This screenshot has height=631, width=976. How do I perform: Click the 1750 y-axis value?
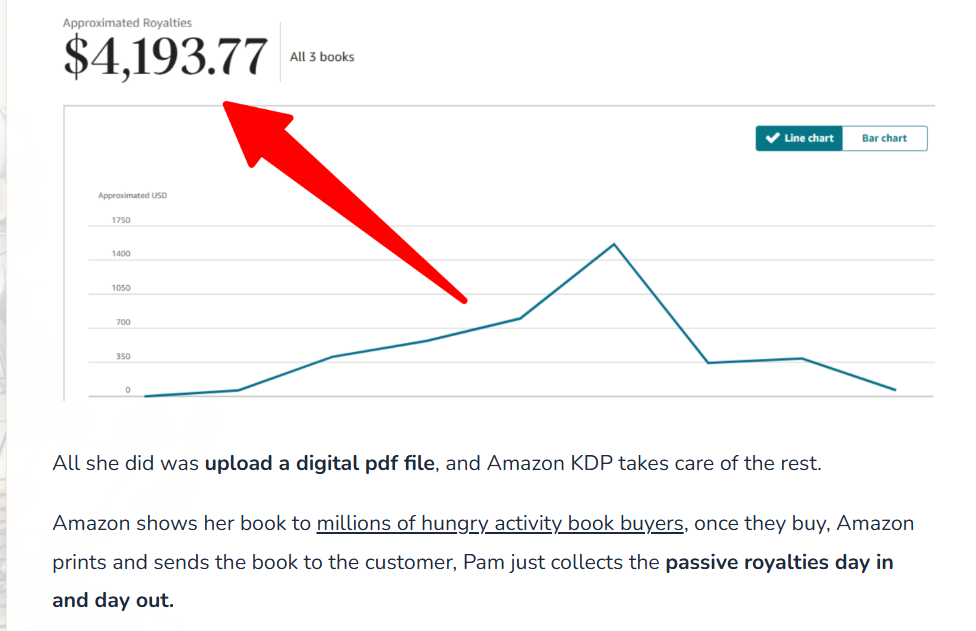[121, 220]
